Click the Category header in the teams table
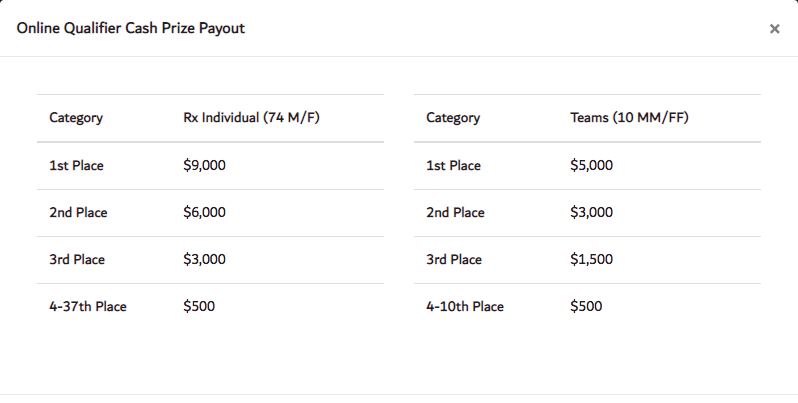The height and width of the screenshot is (403, 798). [453, 118]
